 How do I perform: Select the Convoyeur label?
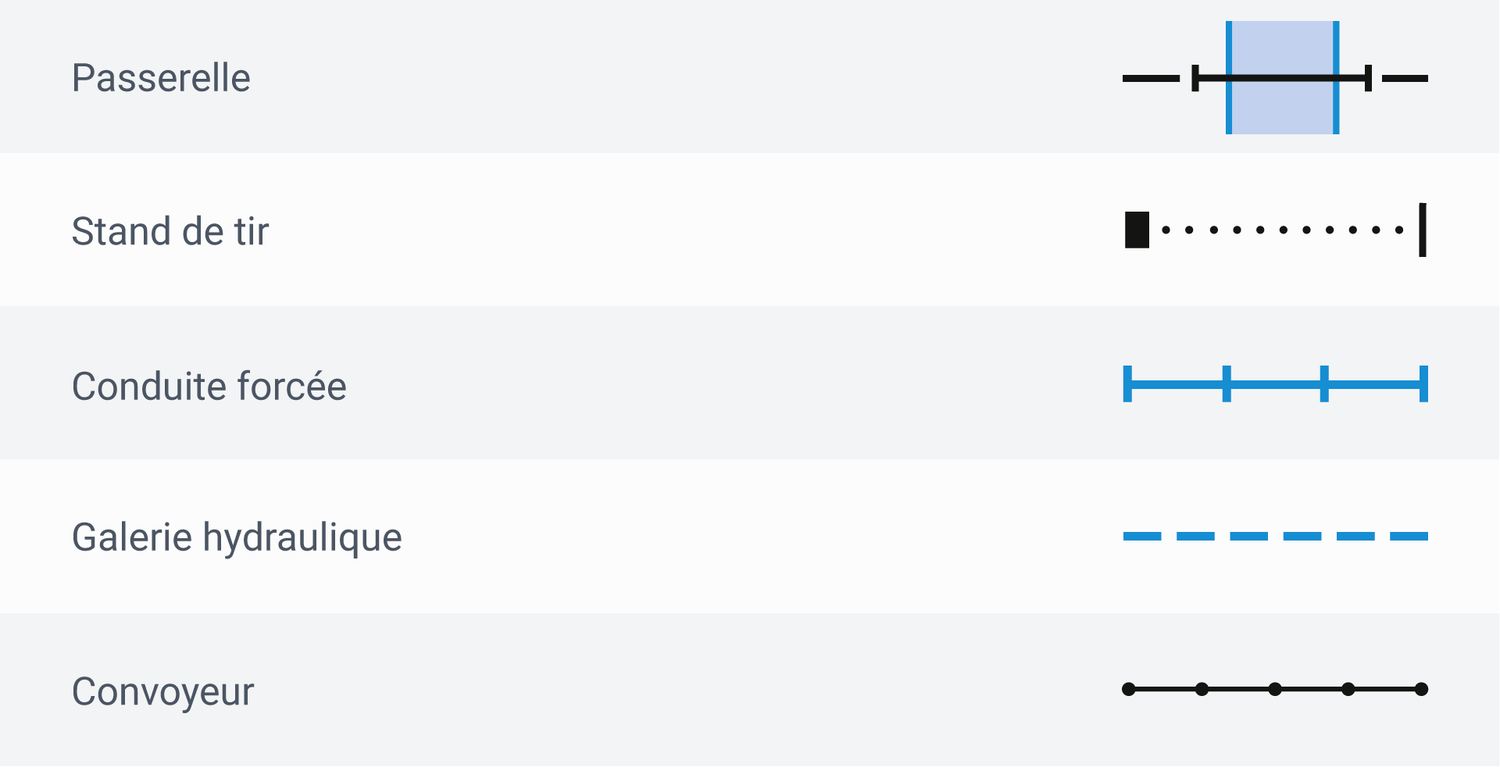point(163,691)
